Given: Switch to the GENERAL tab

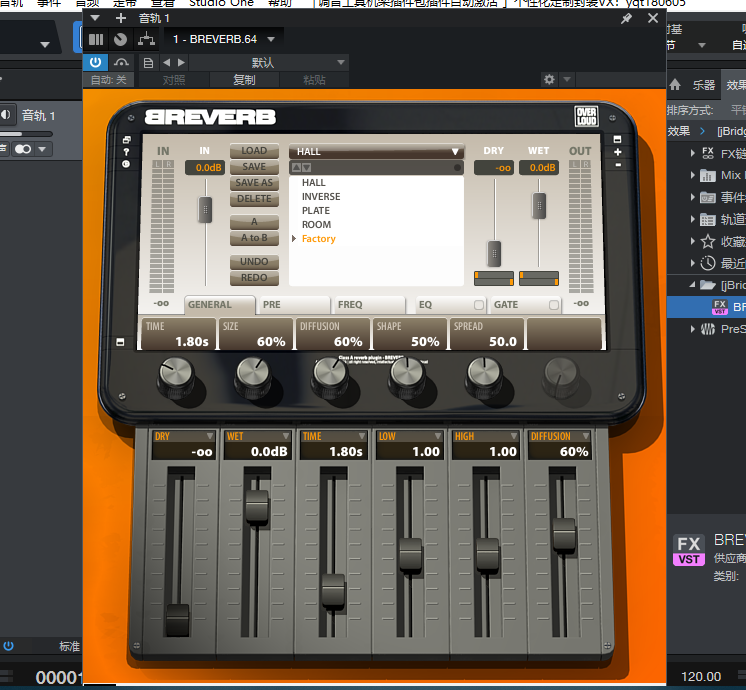Looking at the screenshot, I should coord(219,305).
